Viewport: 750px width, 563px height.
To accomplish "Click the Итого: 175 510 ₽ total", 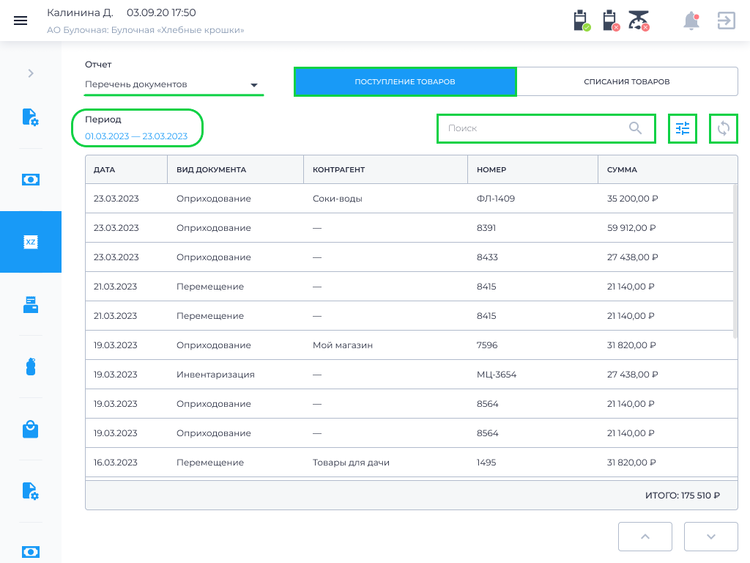I will (683, 496).
